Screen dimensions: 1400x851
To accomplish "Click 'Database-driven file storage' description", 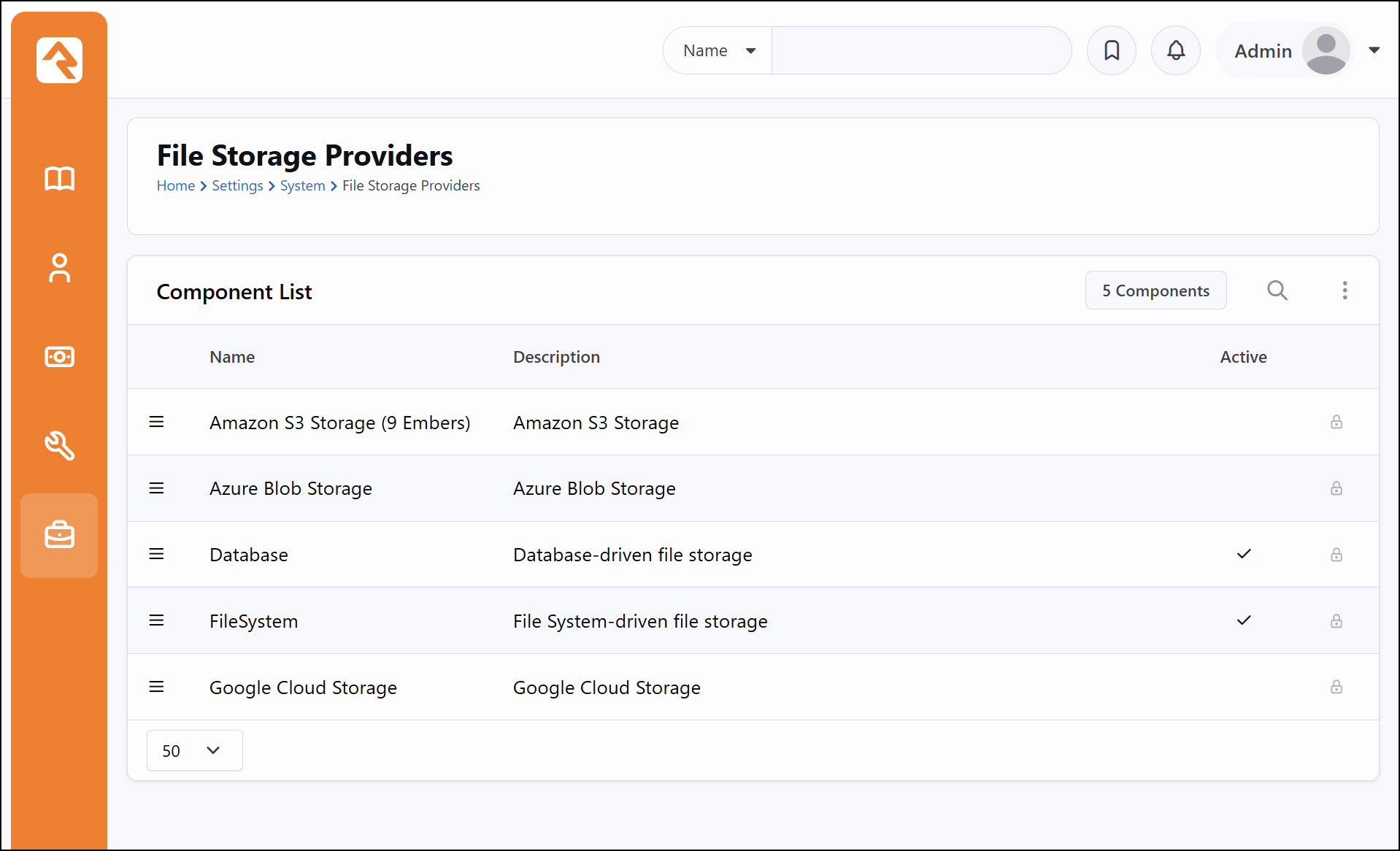I will pos(632,555).
